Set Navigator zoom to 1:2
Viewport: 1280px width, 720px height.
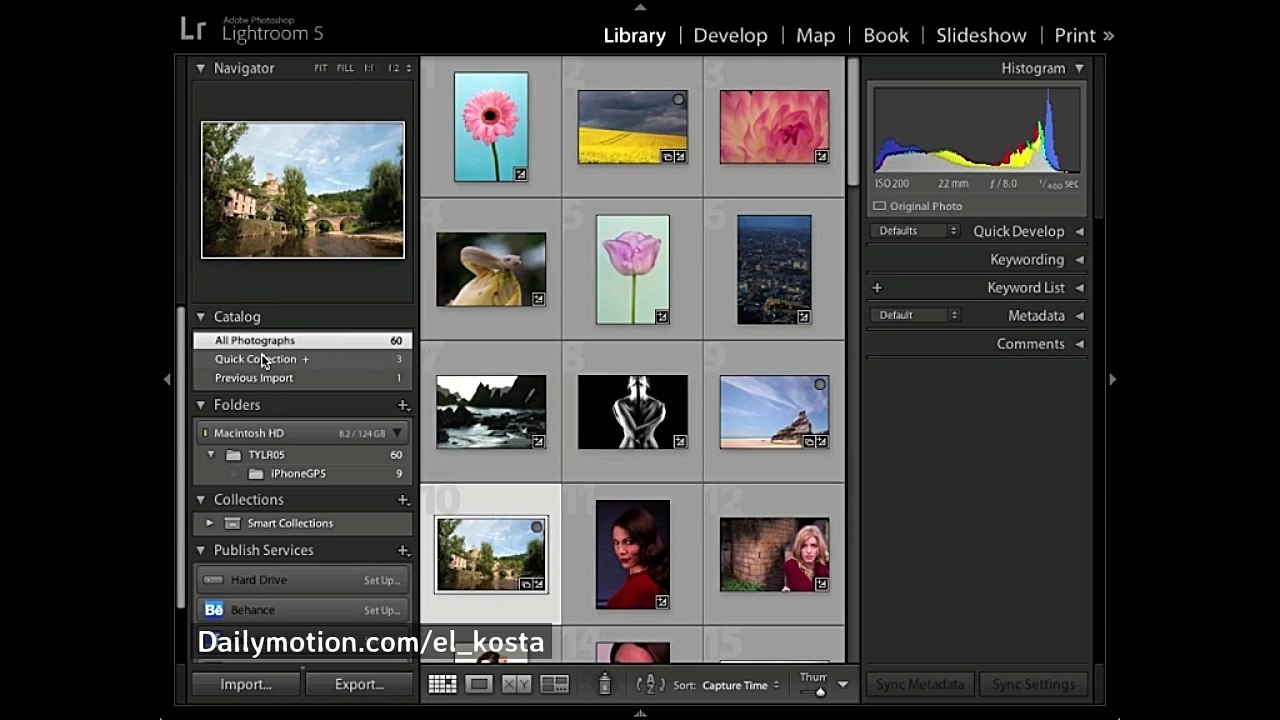tap(393, 68)
